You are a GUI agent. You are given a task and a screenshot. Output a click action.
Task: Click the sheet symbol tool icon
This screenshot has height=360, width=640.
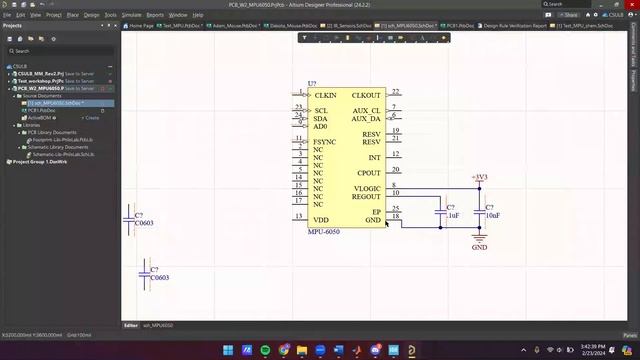pos(390,38)
